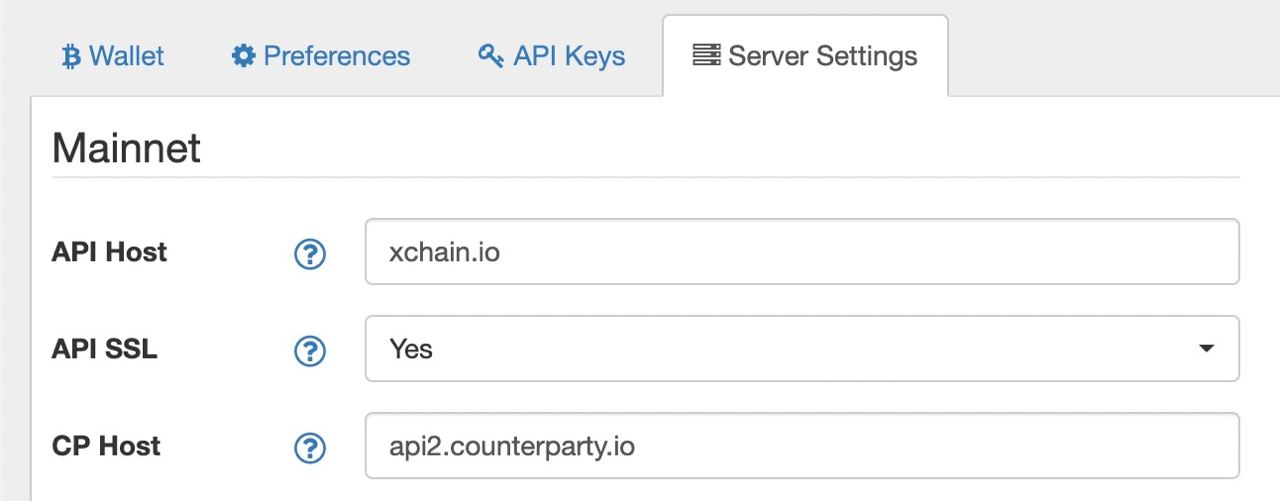The image size is (1280, 501).
Task: Click the API Host label
Action: coord(109,252)
